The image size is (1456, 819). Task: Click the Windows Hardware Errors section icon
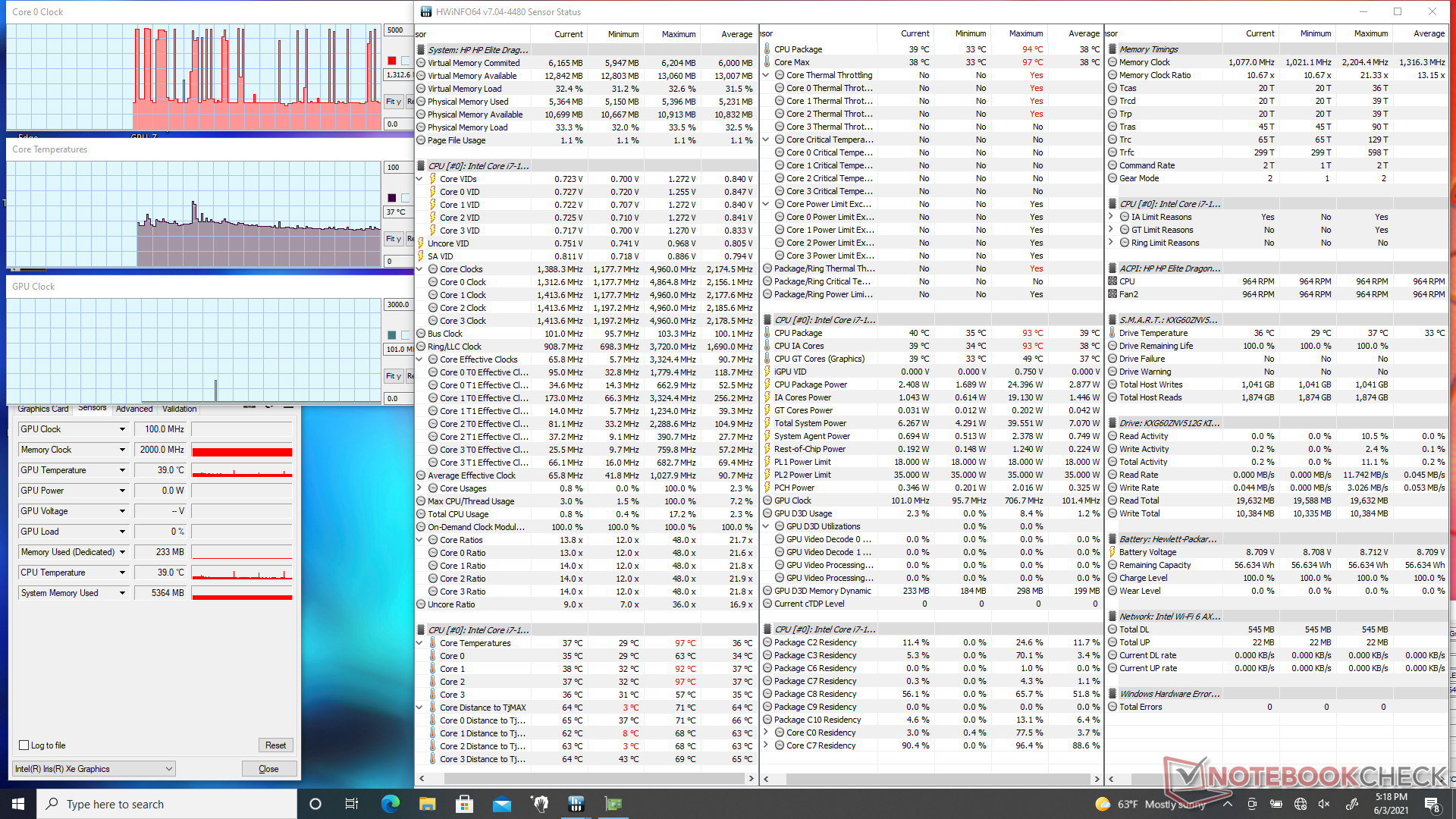point(1112,694)
